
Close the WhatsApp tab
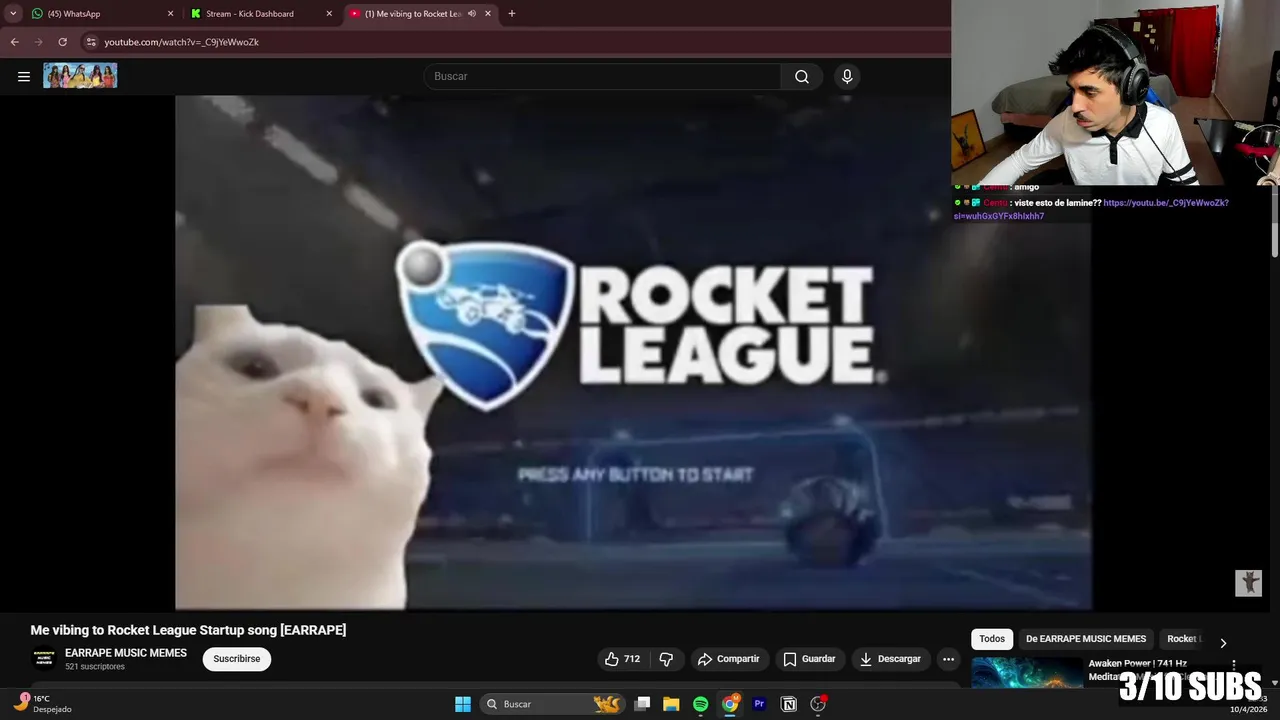(x=170, y=14)
